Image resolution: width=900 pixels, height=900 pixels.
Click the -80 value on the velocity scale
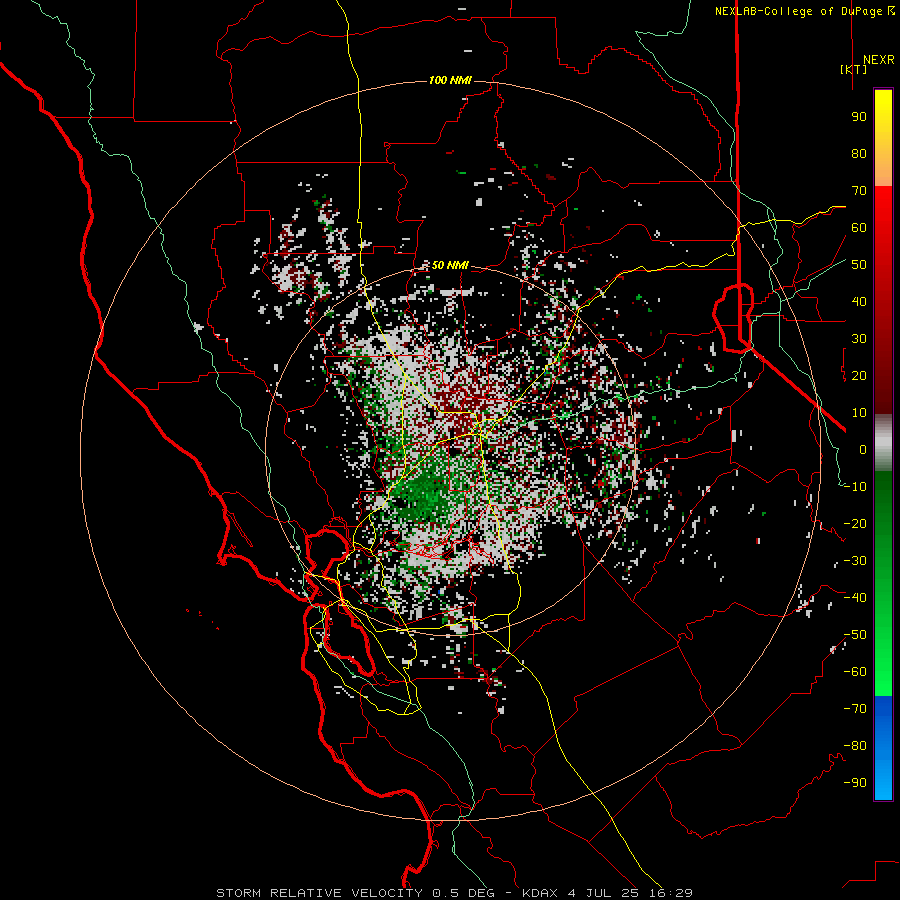click(855, 746)
